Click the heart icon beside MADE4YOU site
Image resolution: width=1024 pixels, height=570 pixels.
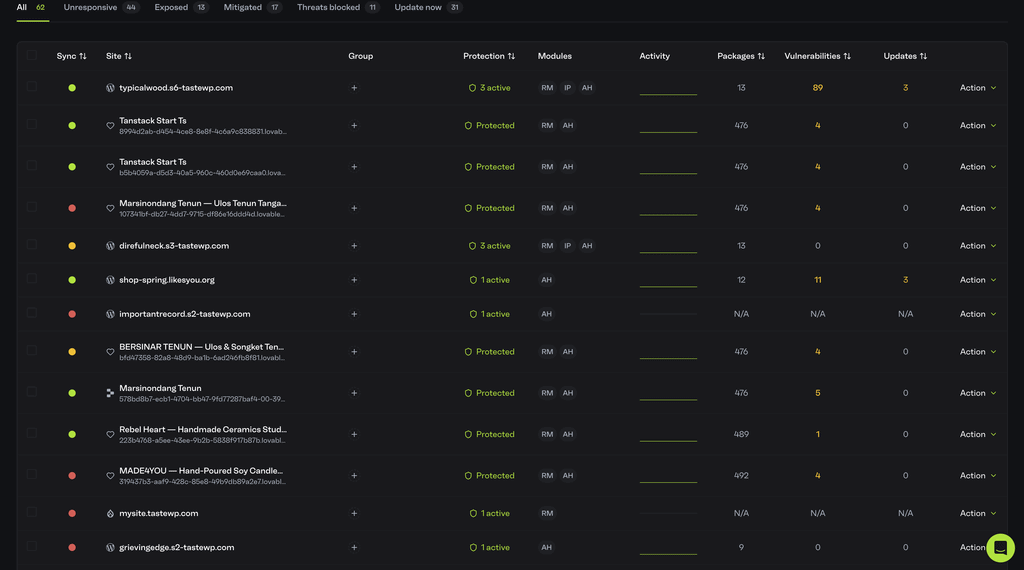(110, 475)
